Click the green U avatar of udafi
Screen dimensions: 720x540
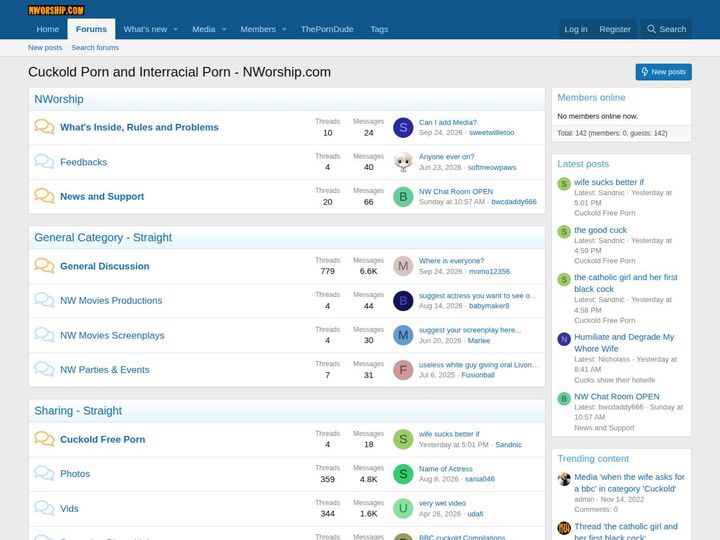click(x=403, y=508)
